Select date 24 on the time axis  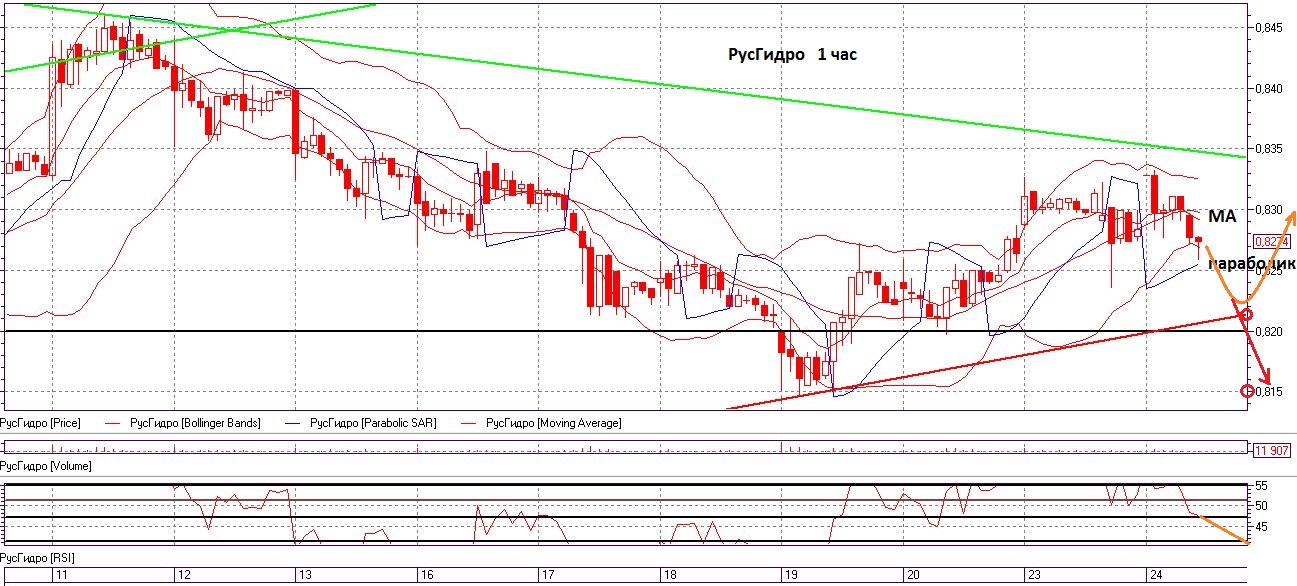tap(1156, 576)
